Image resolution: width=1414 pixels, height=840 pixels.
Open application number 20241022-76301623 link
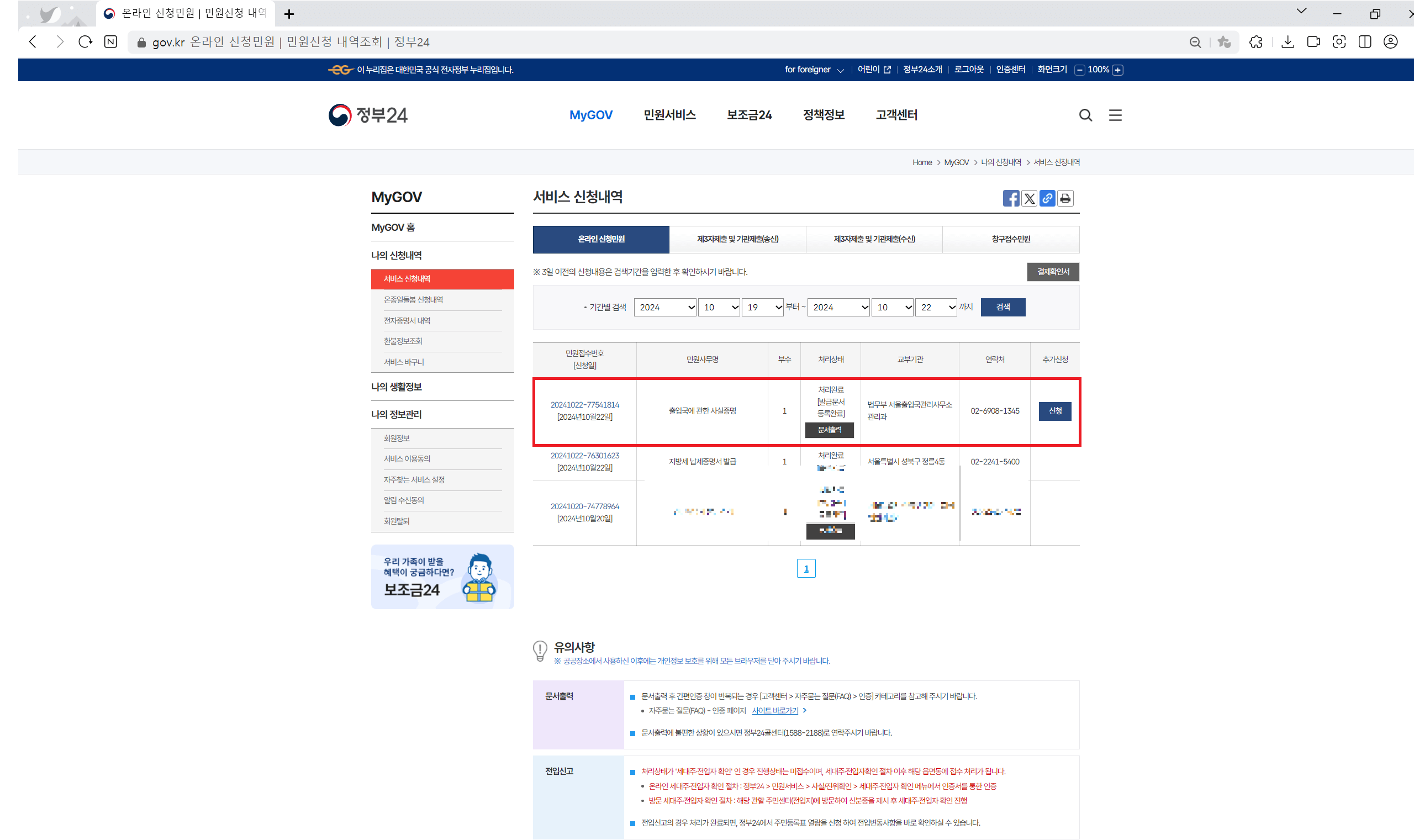pyautogui.click(x=585, y=456)
